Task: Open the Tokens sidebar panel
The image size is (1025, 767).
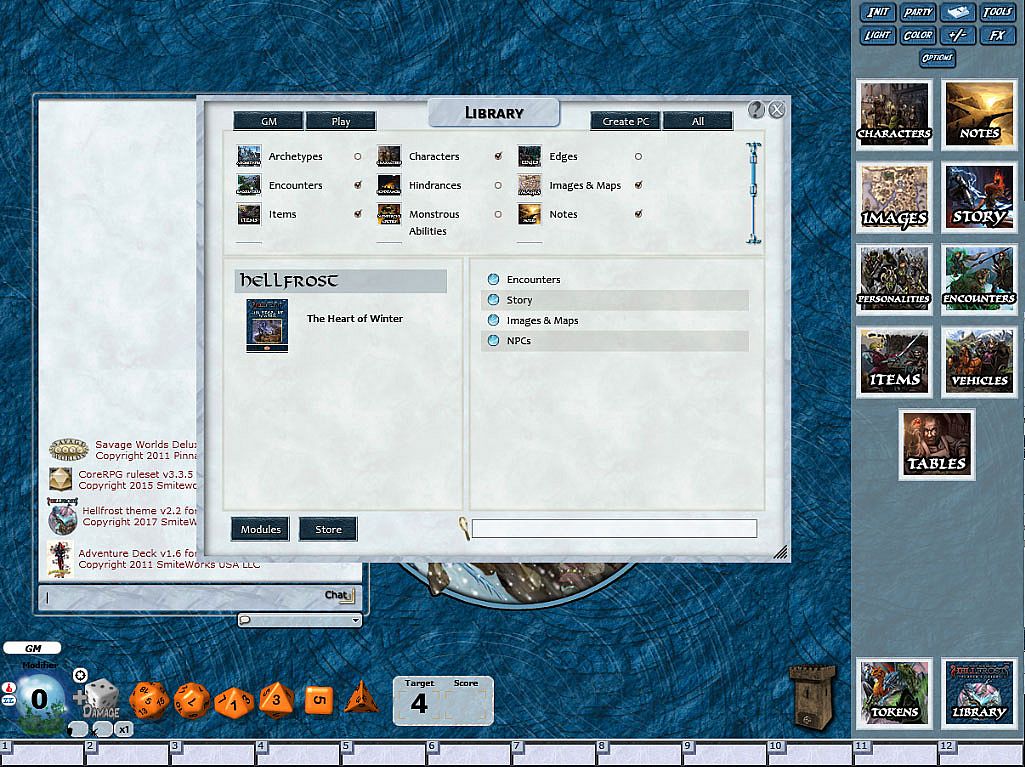Action: pos(894,694)
